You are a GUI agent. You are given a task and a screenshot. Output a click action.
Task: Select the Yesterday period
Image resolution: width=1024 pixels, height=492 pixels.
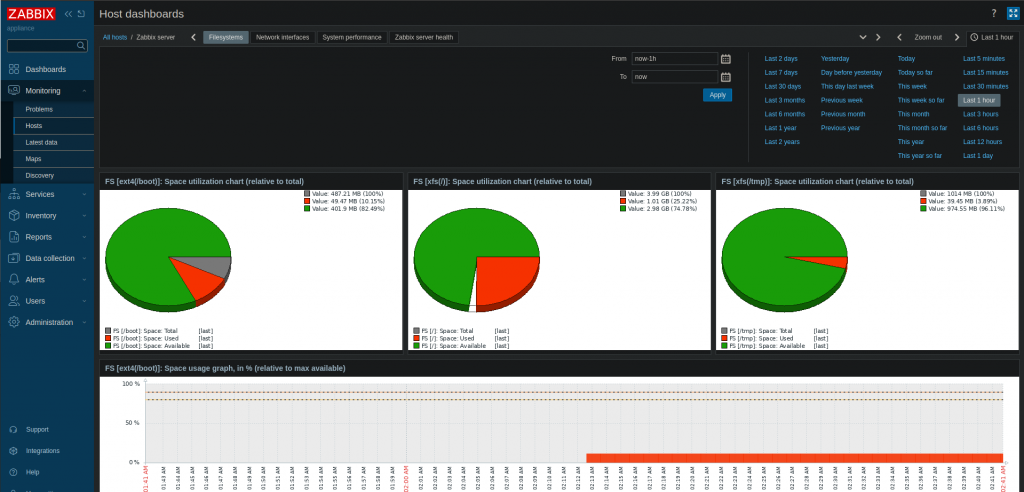pyautogui.click(x=835, y=59)
